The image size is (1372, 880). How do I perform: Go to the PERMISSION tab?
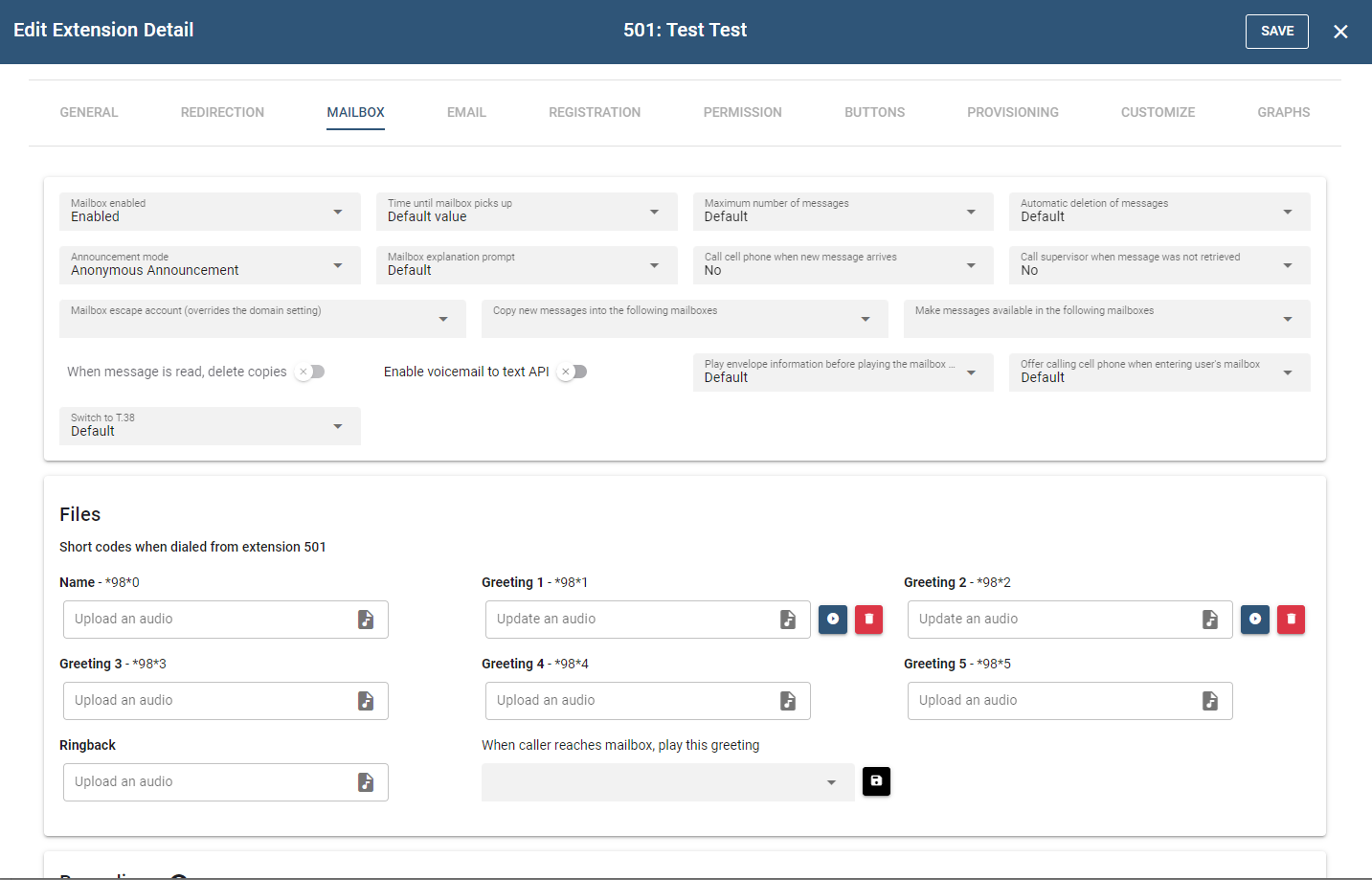coord(742,112)
